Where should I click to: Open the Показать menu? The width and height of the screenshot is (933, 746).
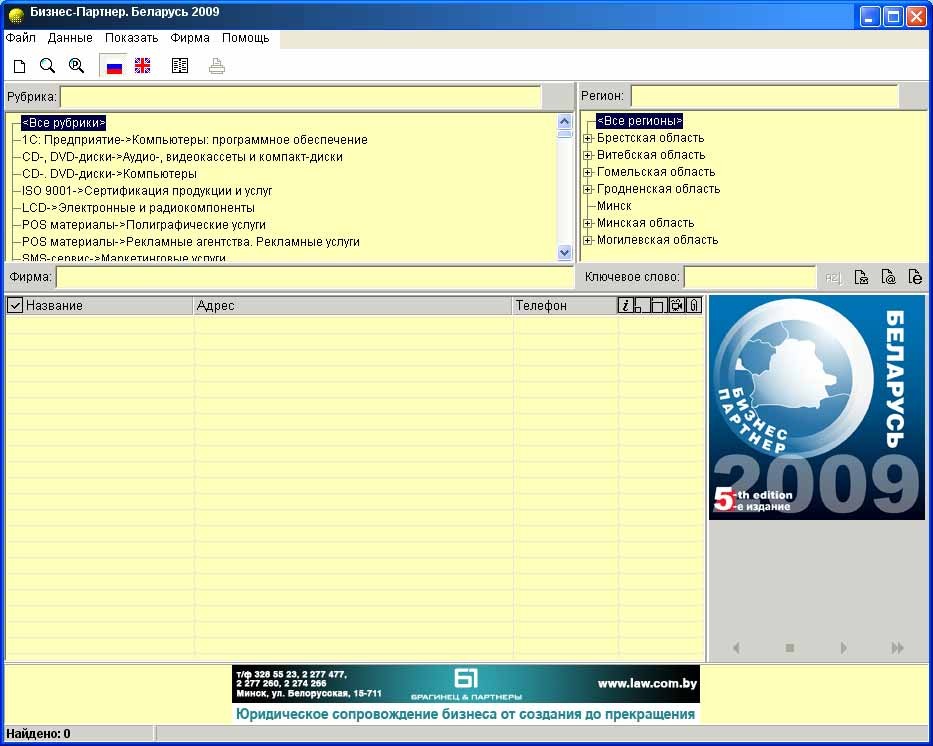click(132, 38)
